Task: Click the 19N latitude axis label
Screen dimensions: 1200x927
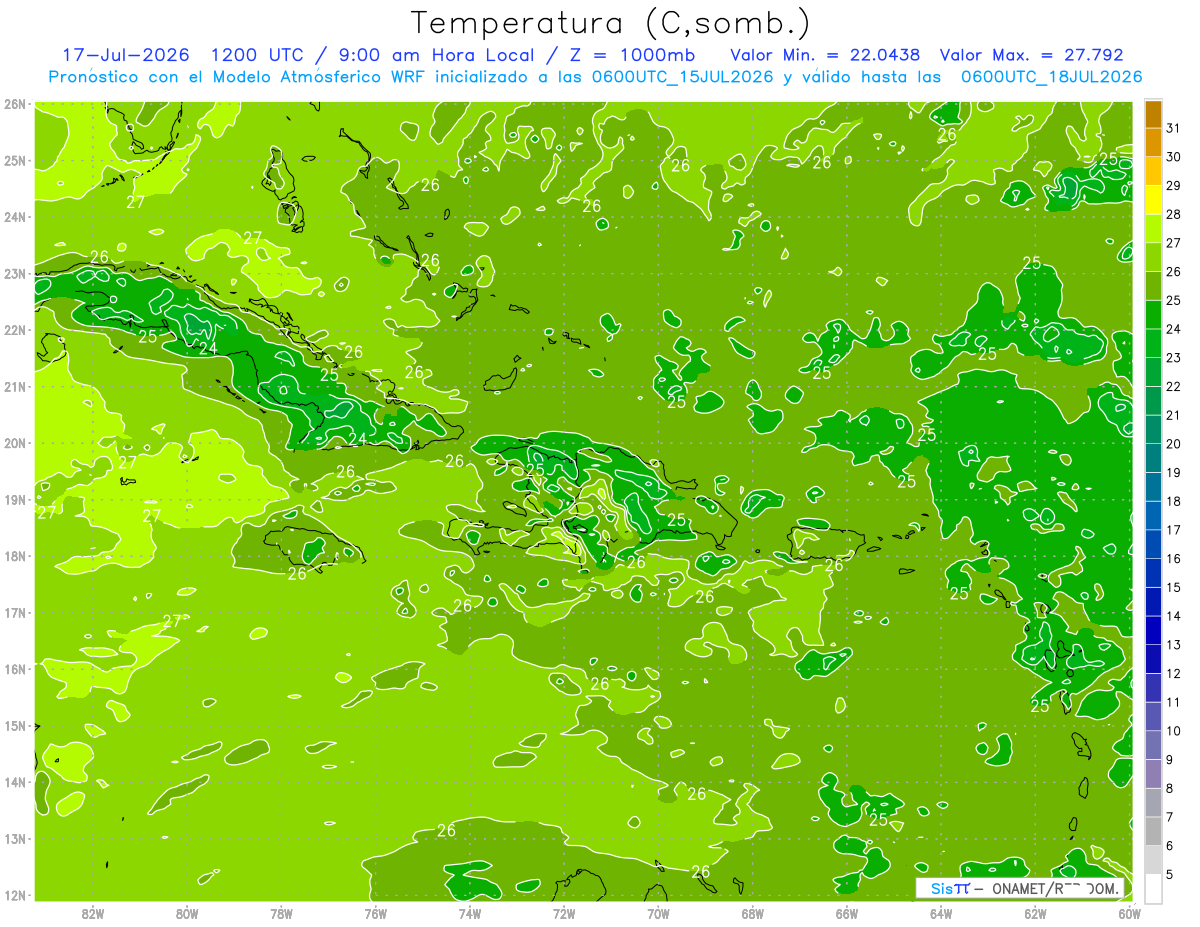Action: pyautogui.click(x=15, y=499)
